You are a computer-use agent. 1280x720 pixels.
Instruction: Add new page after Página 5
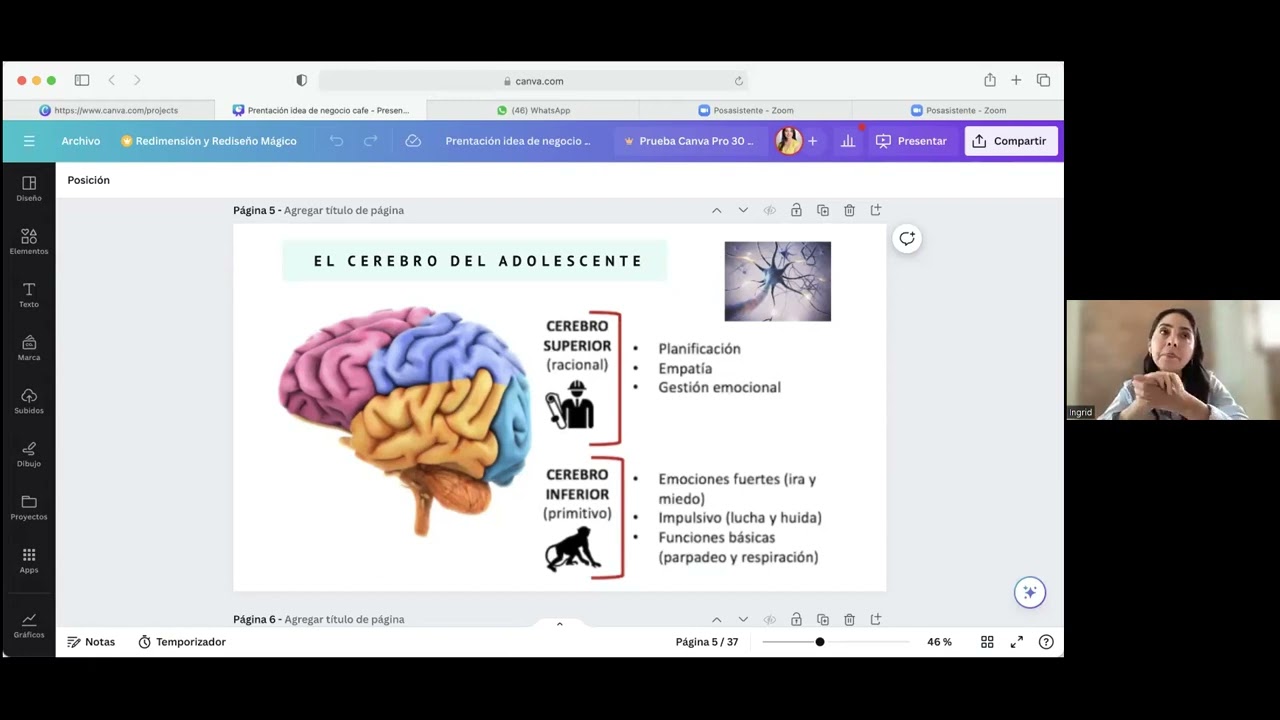[x=876, y=210]
